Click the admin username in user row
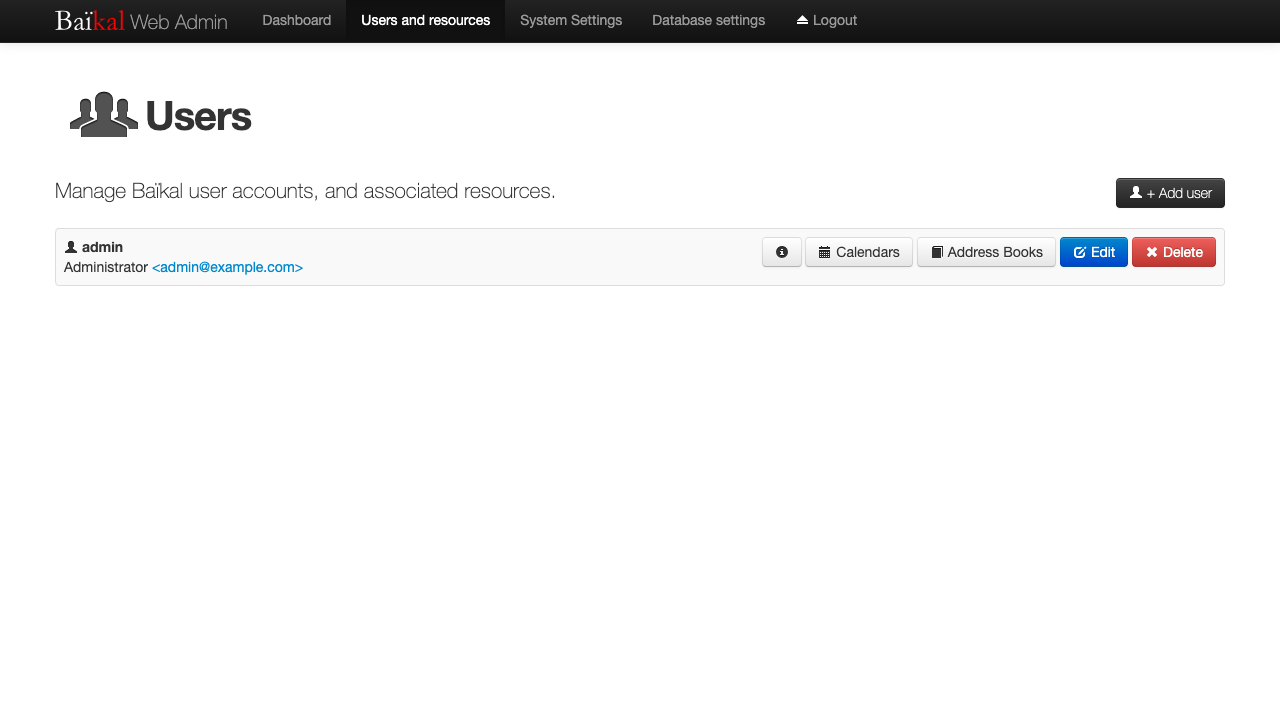This screenshot has width=1280, height=720. [102, 247]
